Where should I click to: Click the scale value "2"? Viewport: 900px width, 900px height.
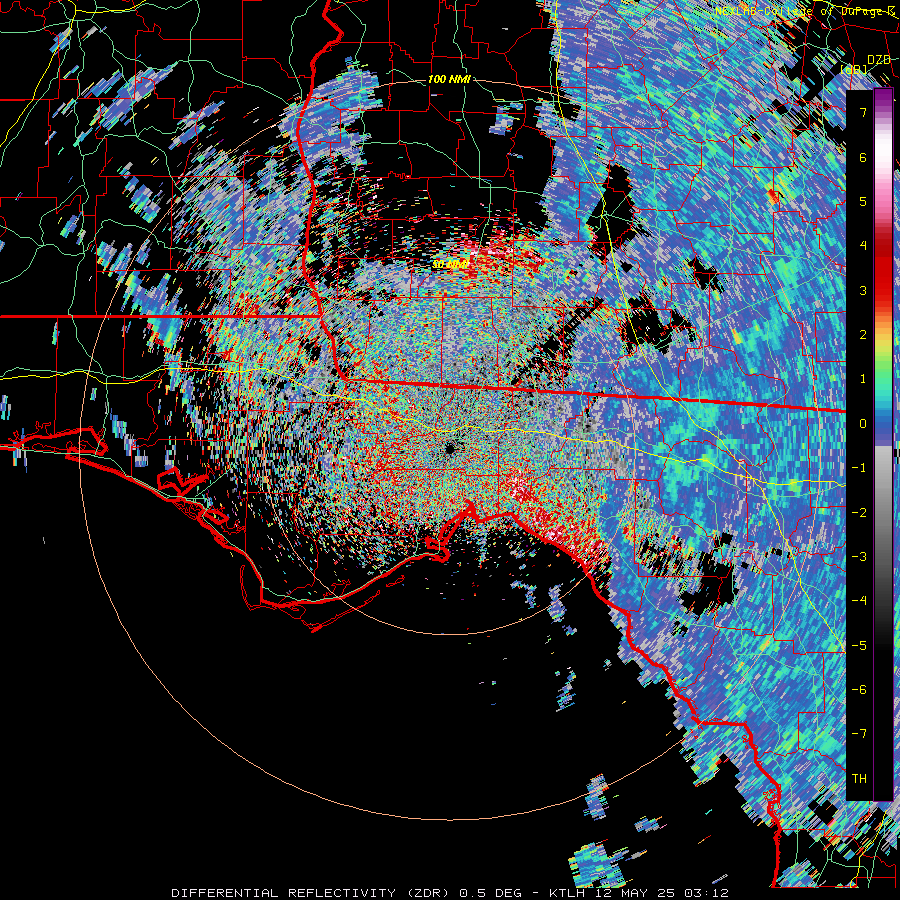point(863,335)
